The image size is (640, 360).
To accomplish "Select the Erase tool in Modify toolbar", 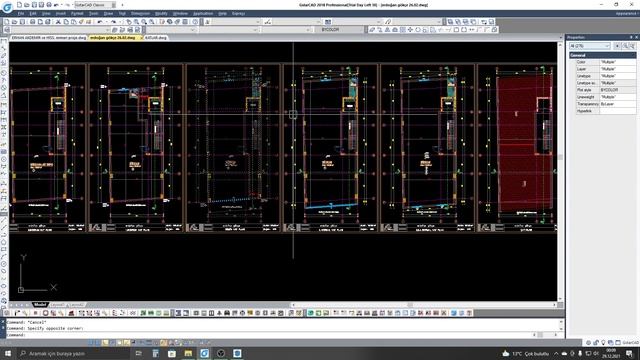I will pyautogui.click(x=372, y=30).
